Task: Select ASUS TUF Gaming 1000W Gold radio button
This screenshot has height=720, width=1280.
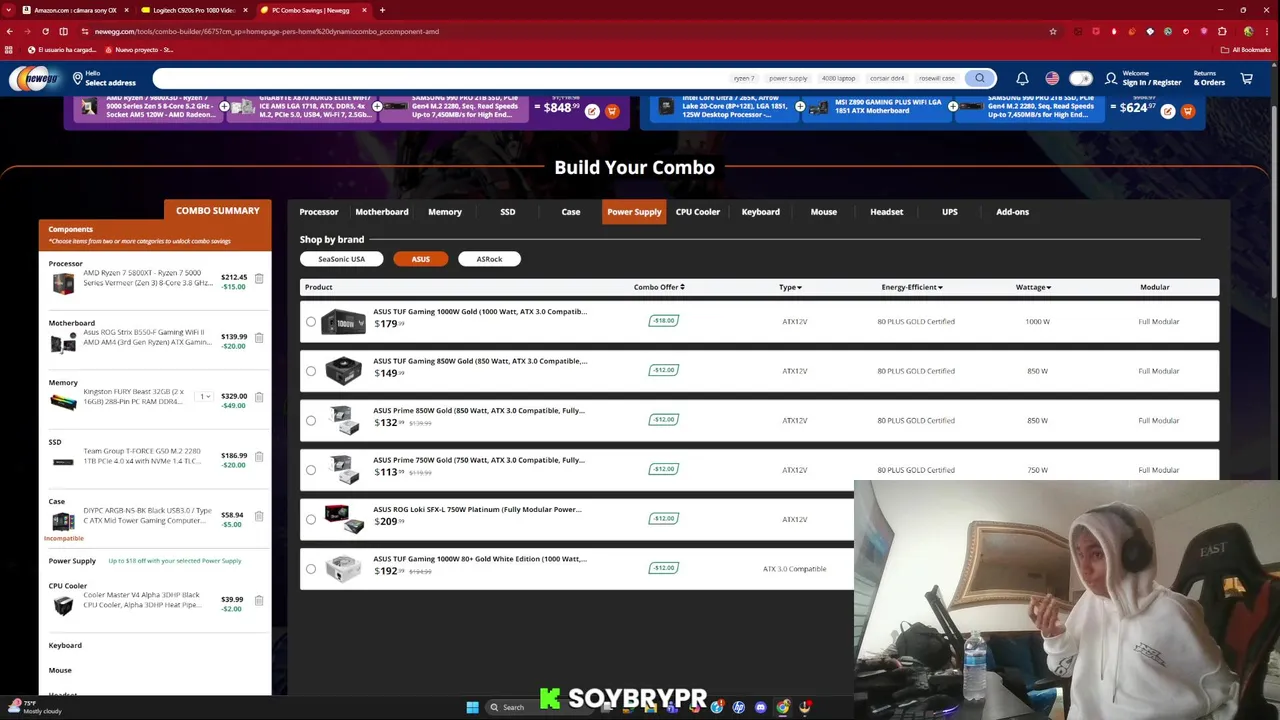Action: point(311,322)
